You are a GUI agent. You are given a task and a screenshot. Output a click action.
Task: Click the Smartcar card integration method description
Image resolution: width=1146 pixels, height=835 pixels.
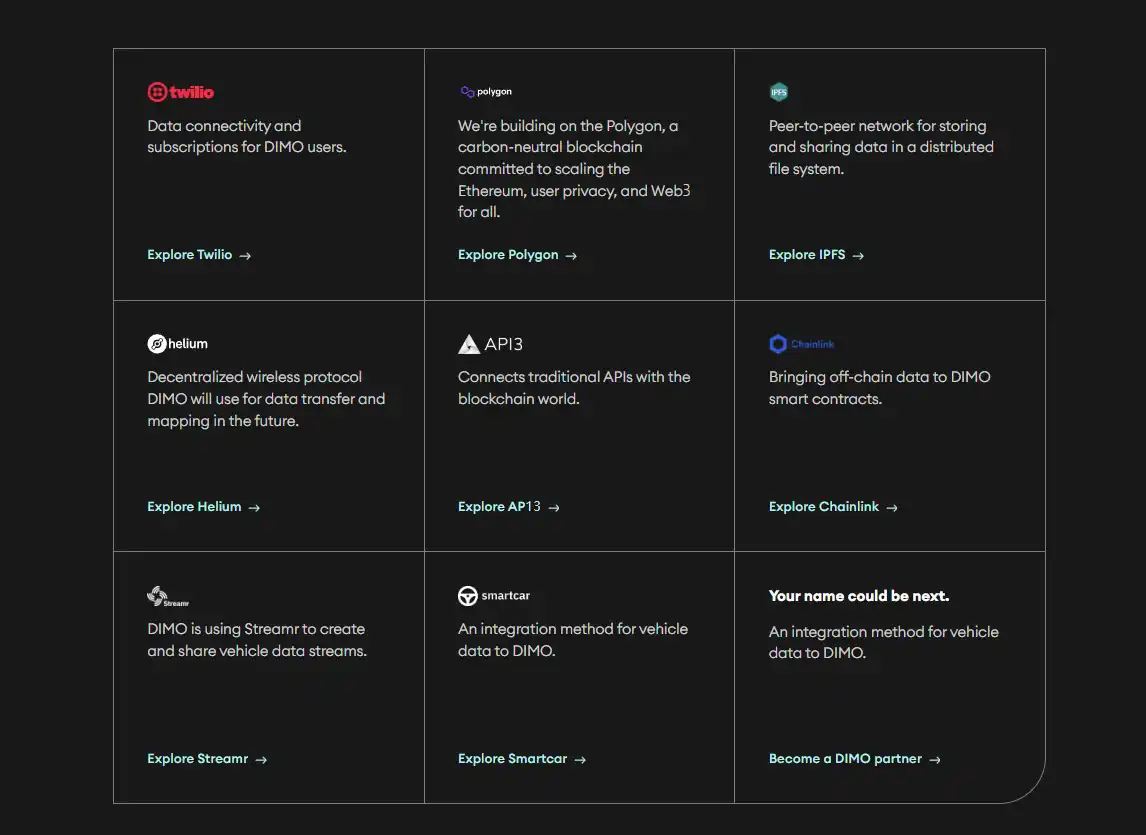click(x=573, y=640)
